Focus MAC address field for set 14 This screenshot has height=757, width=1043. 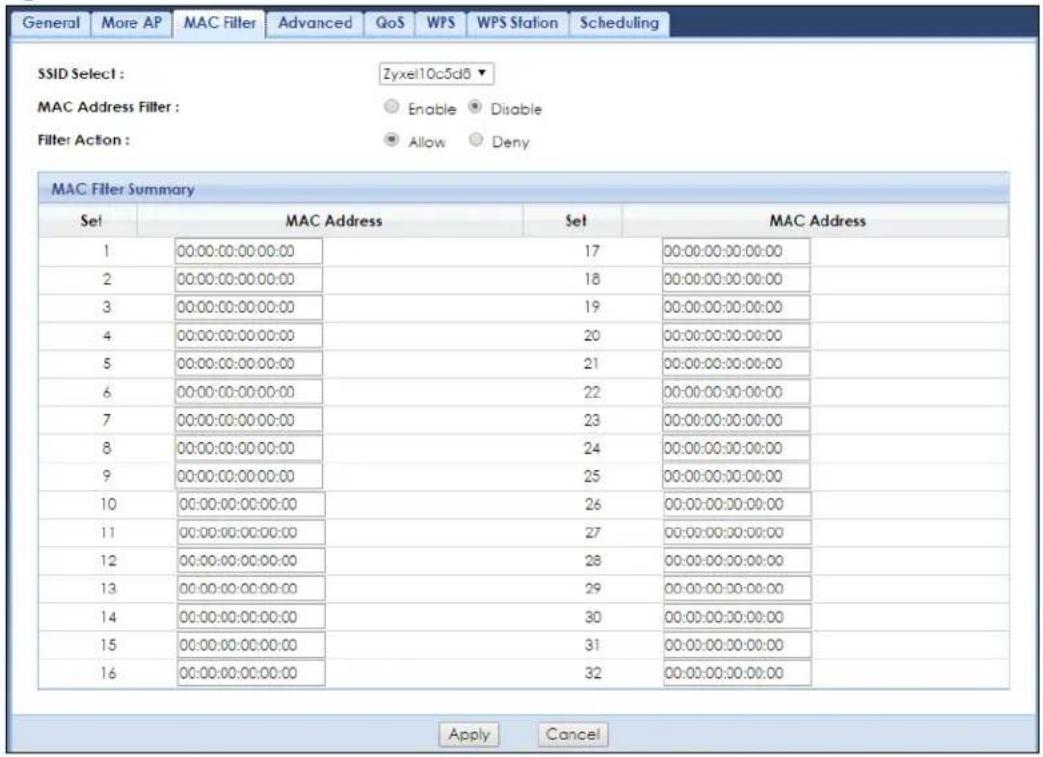tap(251, 617)
